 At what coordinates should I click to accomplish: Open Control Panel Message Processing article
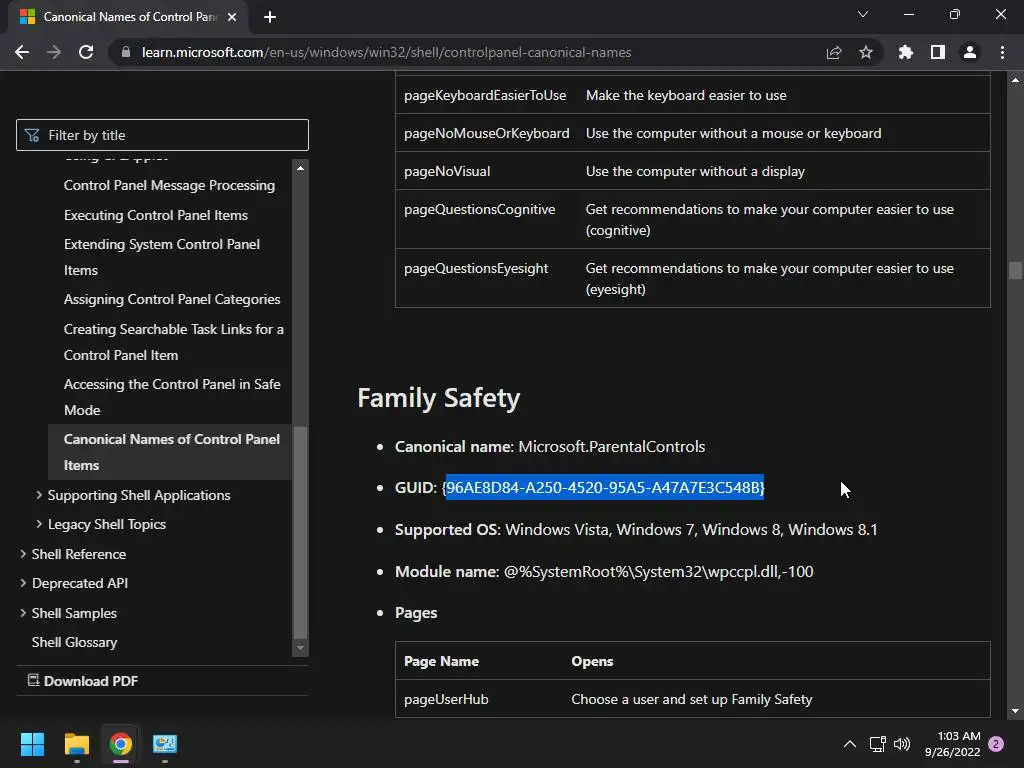(x=169, y=185)
